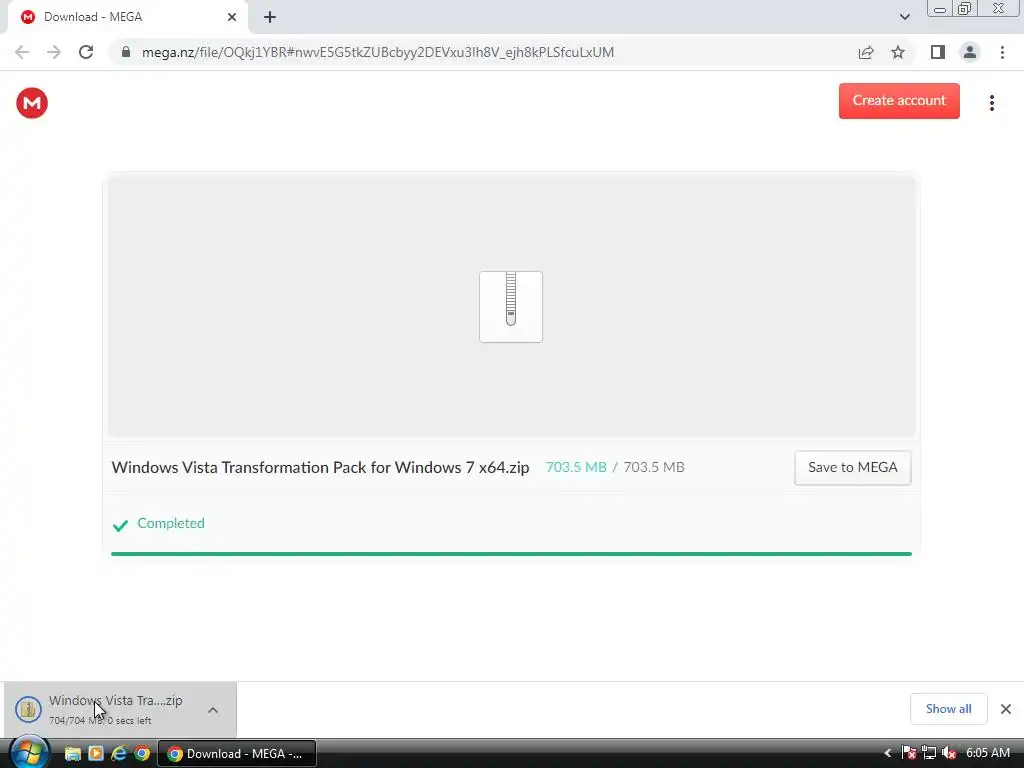Close the downloads bar
This screenshot has width=1024, height=768.
pyautogui.click(x=1006, y=709)
